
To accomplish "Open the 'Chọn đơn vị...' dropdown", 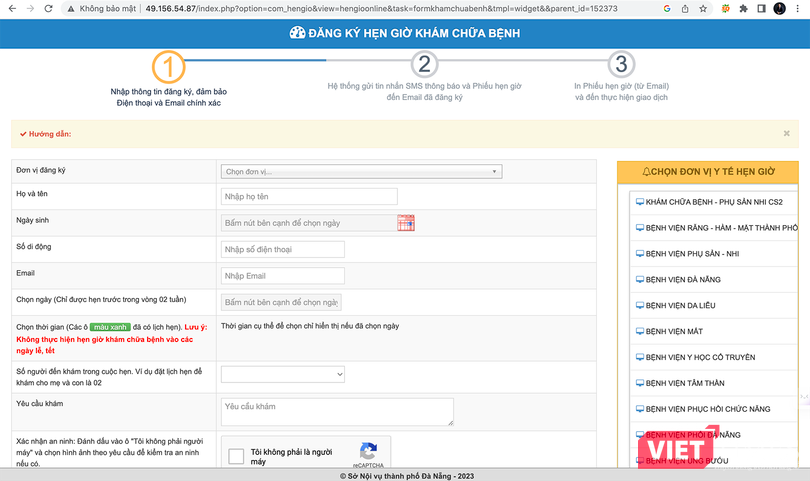I will (361, 171).
